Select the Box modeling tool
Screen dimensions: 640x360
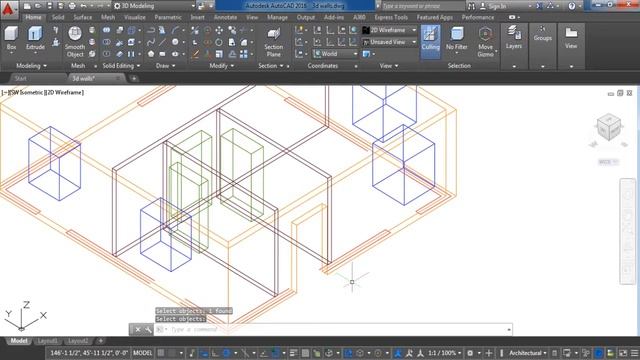point(11,39)
